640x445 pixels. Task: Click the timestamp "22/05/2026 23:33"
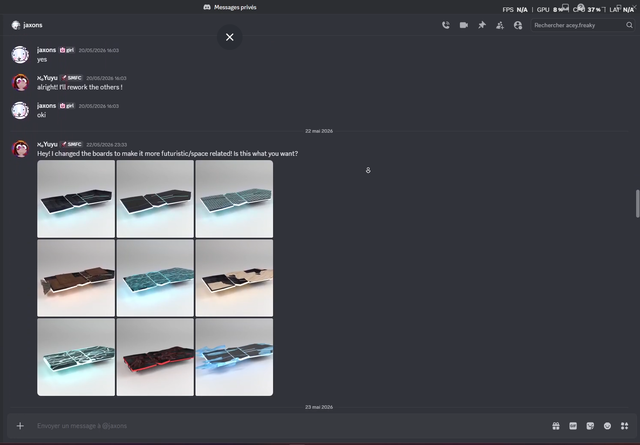pos(107,145)
